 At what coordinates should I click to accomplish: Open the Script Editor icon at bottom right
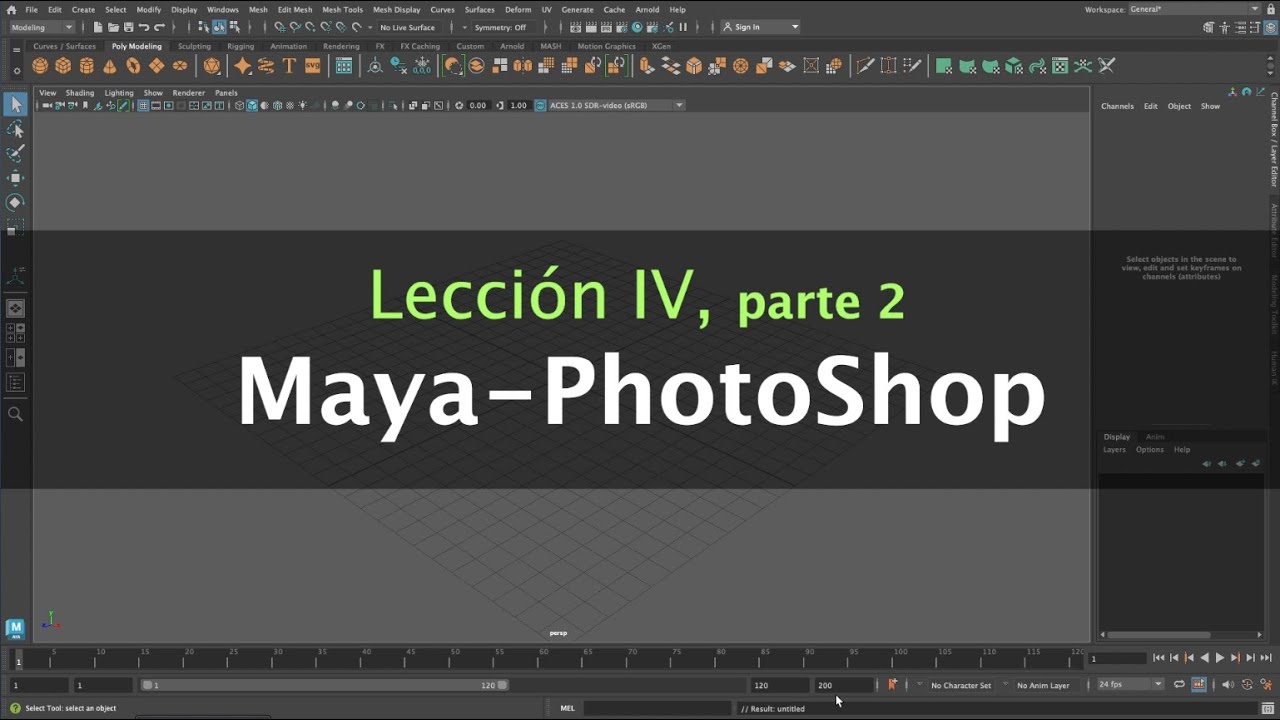tap(1267, 708)
